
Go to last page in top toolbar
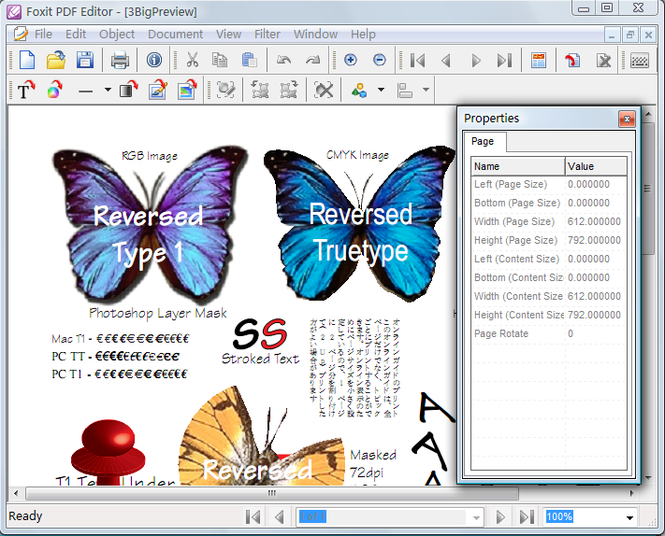click(x=504, y=60)
